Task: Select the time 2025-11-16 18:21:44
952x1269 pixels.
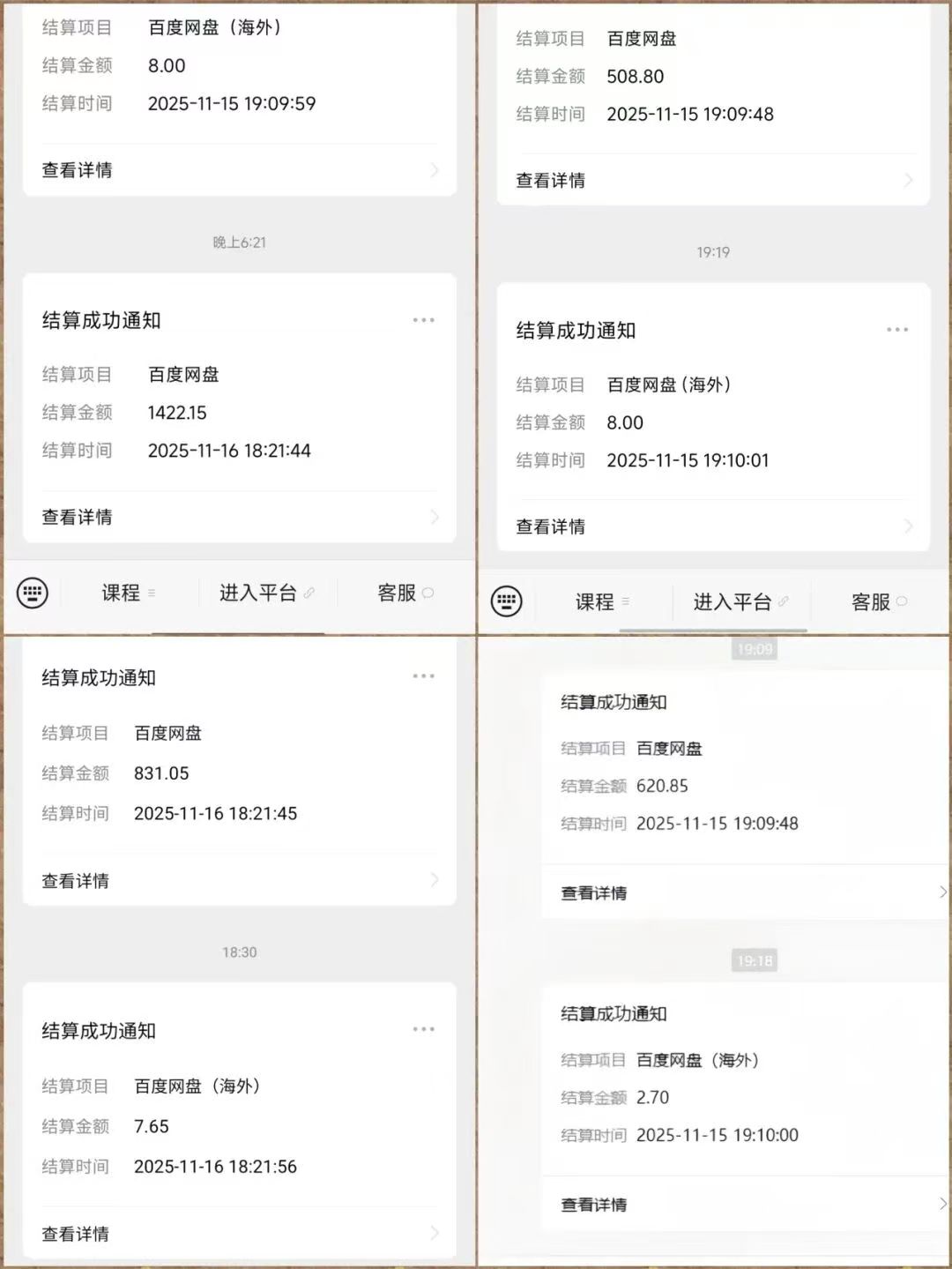Action: click(229, 451)
